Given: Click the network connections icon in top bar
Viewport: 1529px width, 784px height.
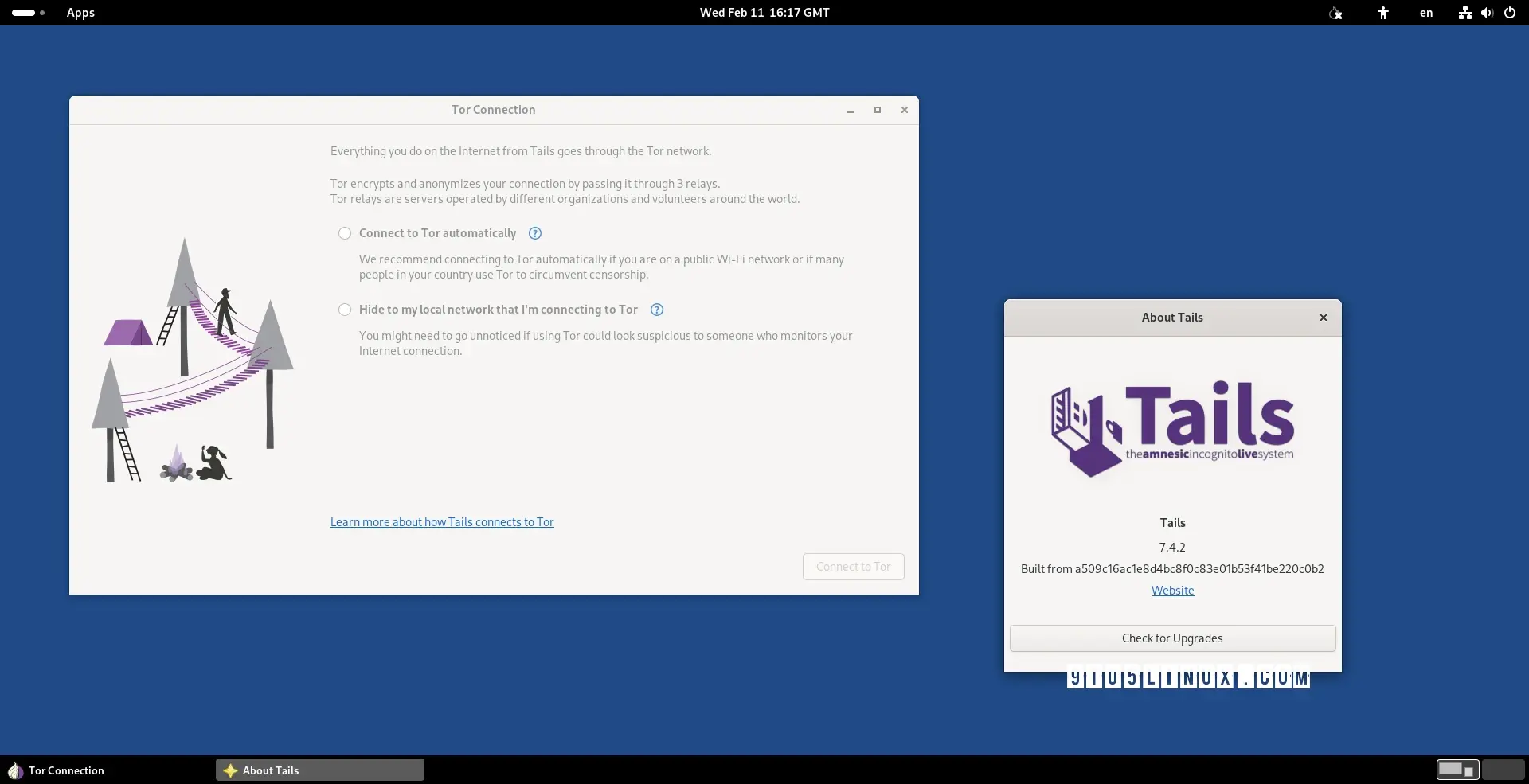Looking at the screenshot, I should 1464,13.
